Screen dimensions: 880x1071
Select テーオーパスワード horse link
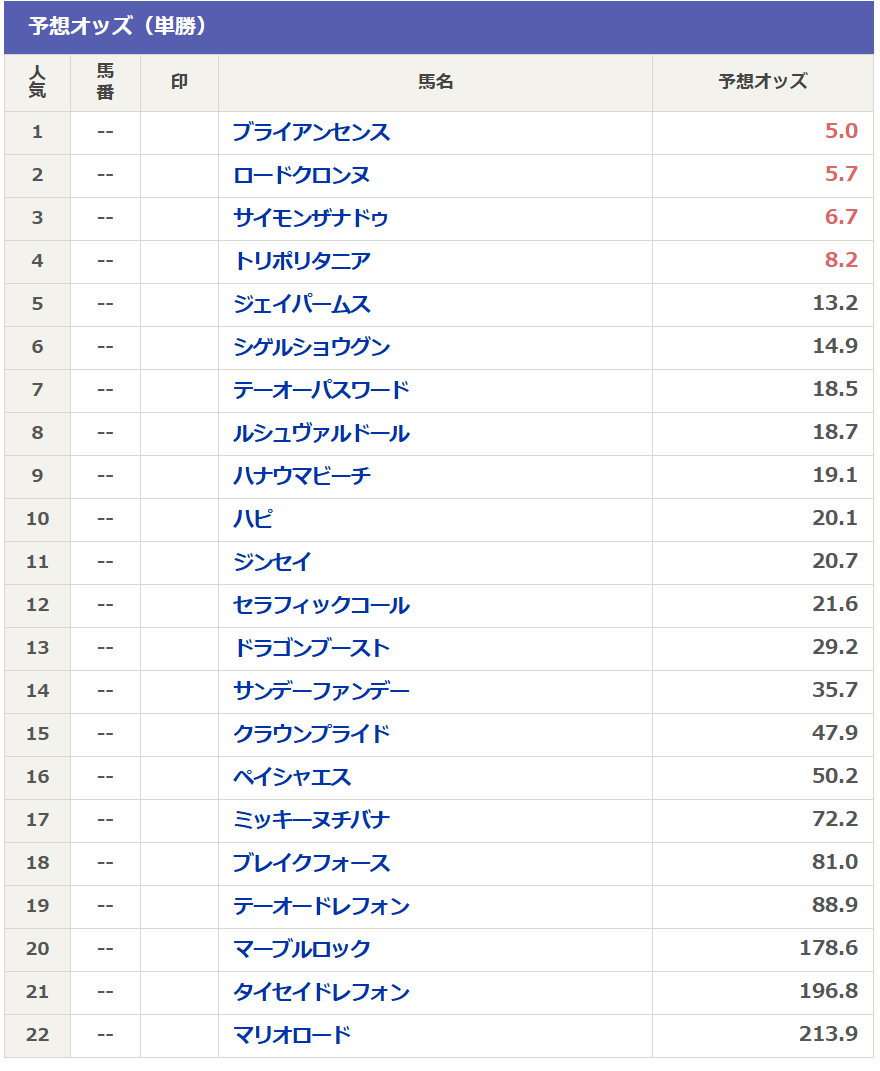click(321, 390)
